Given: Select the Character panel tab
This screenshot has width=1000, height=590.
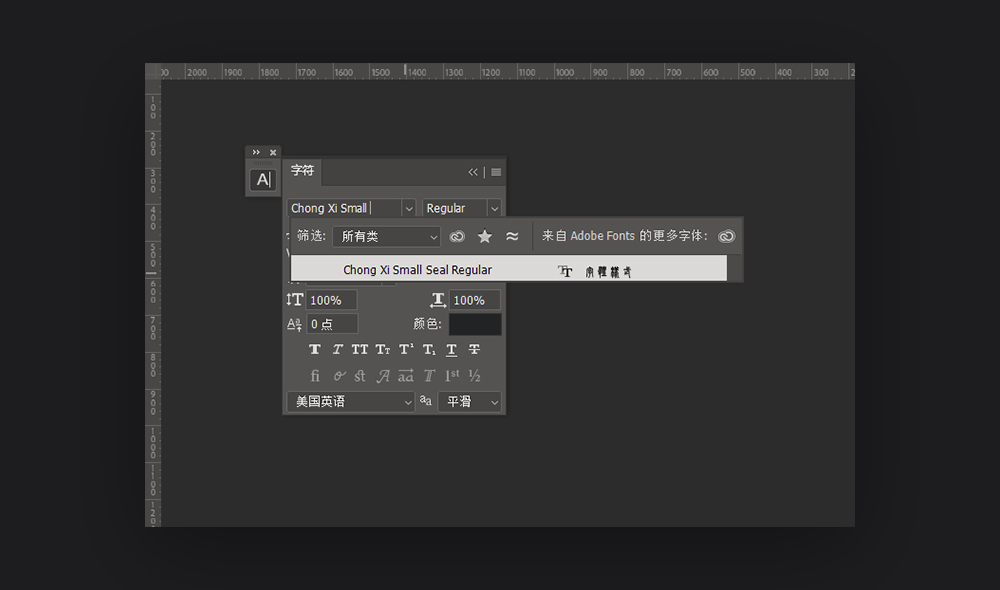Looking at the screenshot, I should (302, 171).
